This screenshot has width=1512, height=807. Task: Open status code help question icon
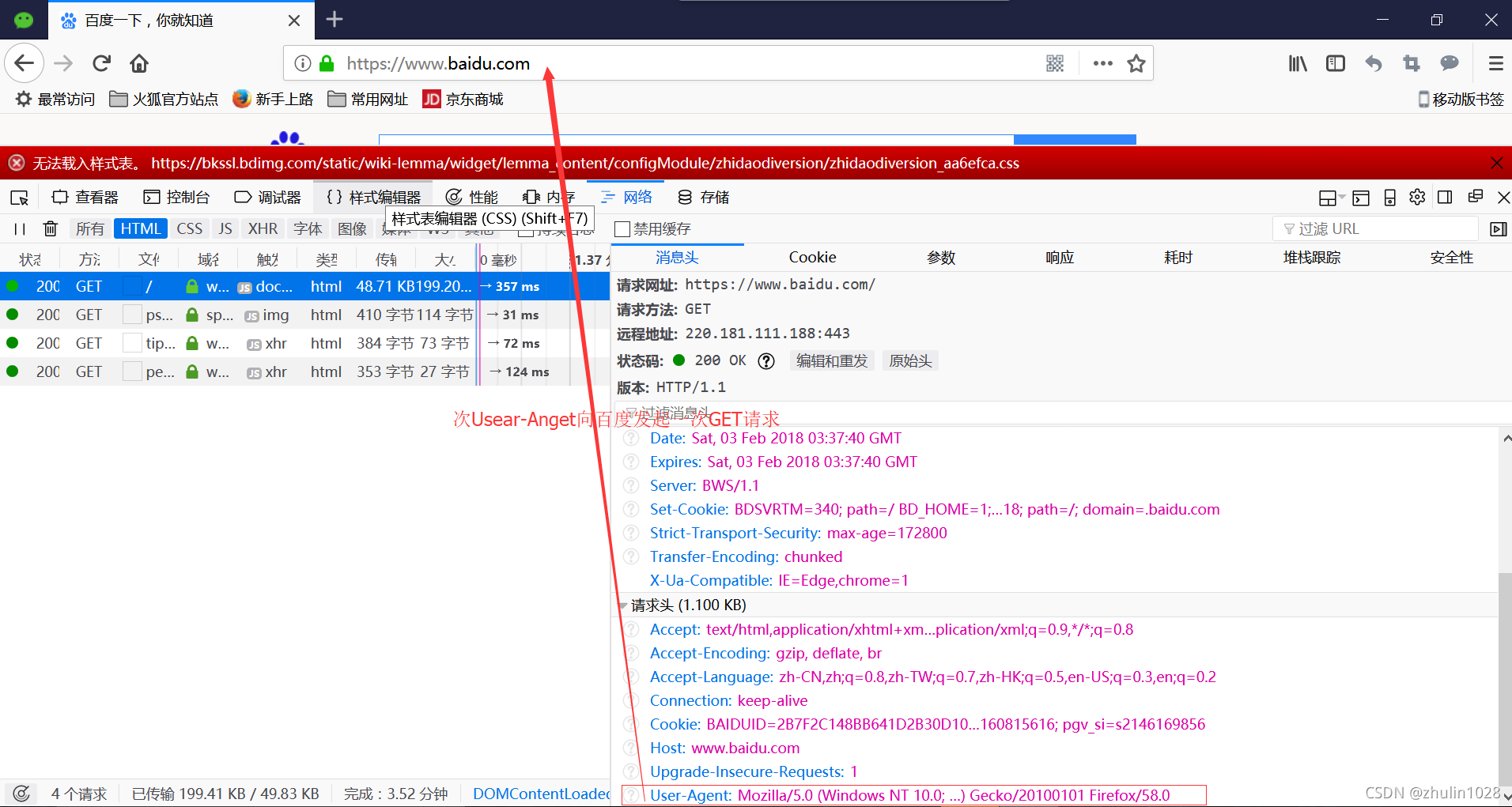click(765, 361)
